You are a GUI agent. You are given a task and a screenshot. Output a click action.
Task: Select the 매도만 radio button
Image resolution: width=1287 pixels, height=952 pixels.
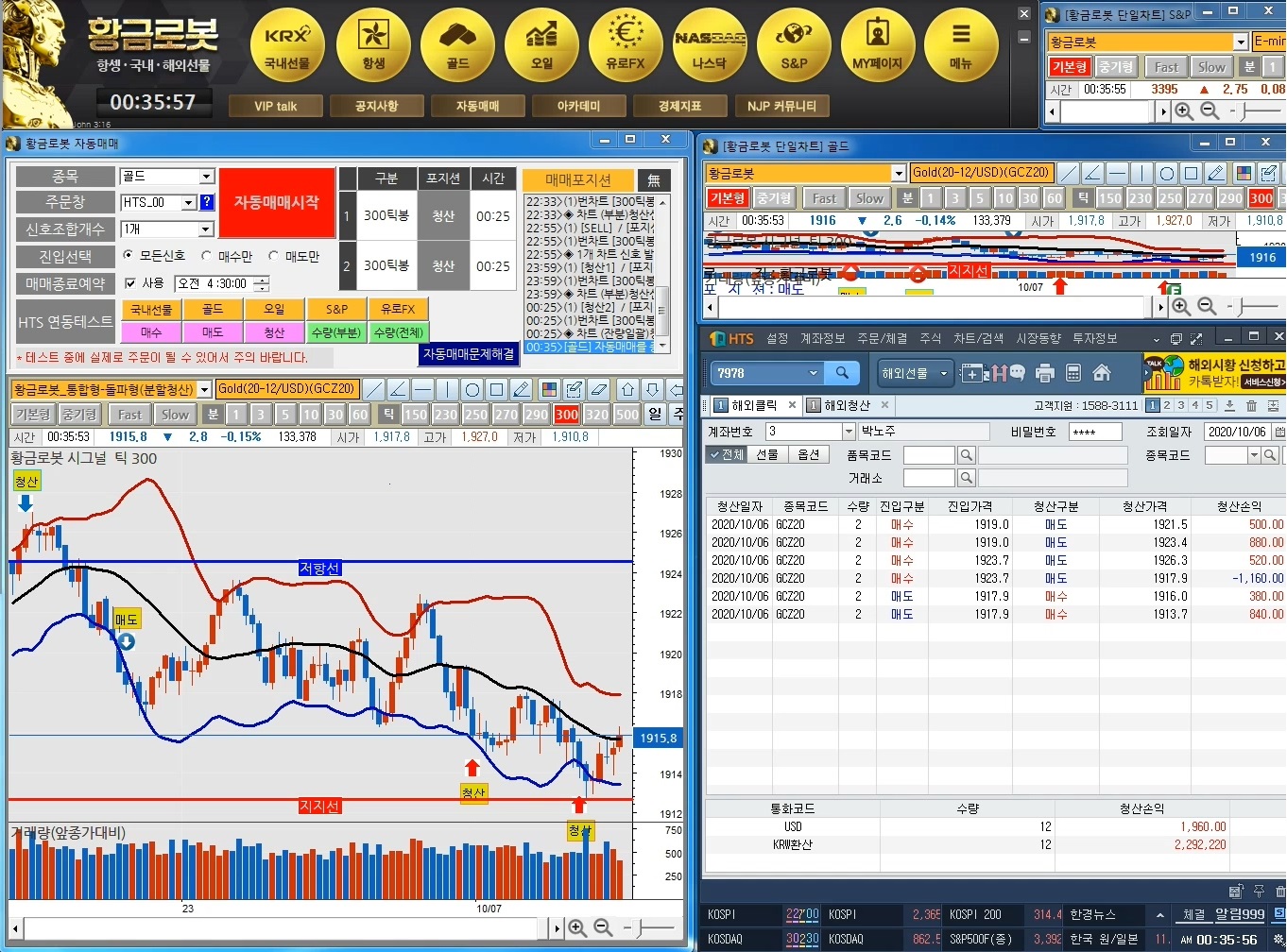(x=274, y=256)
